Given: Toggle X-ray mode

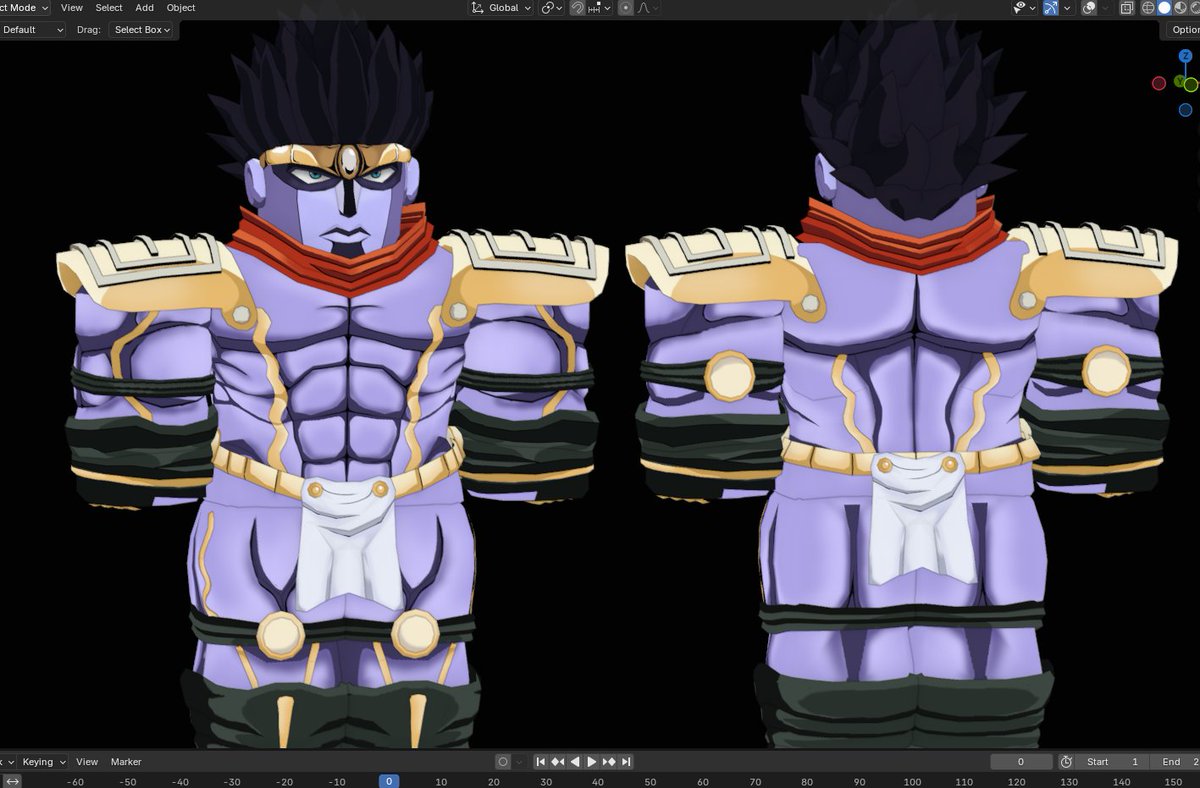Looking at the screenshot, I should (x=1127, y=8).
